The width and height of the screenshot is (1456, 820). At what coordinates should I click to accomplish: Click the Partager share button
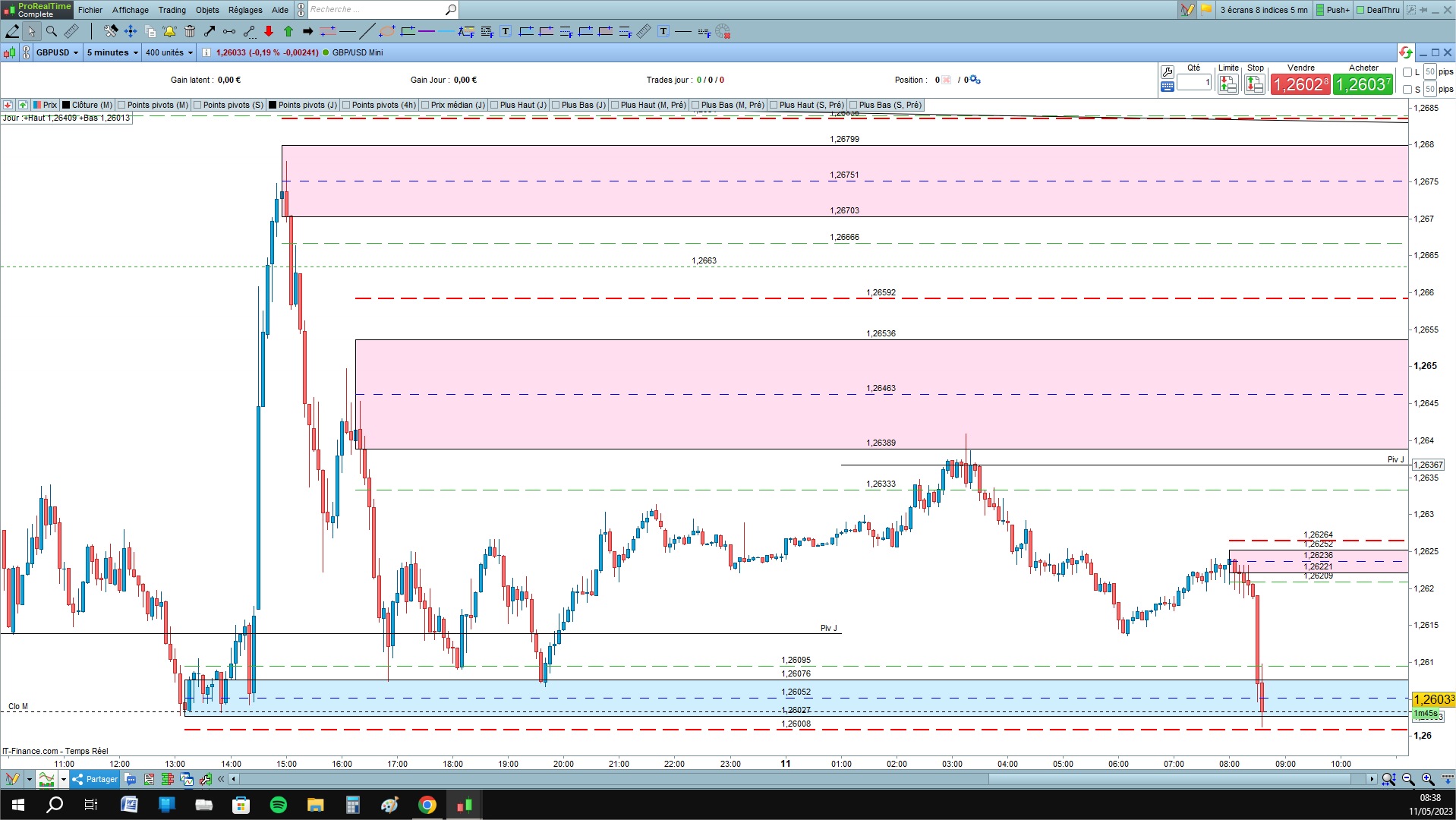(x=95, y=779)
